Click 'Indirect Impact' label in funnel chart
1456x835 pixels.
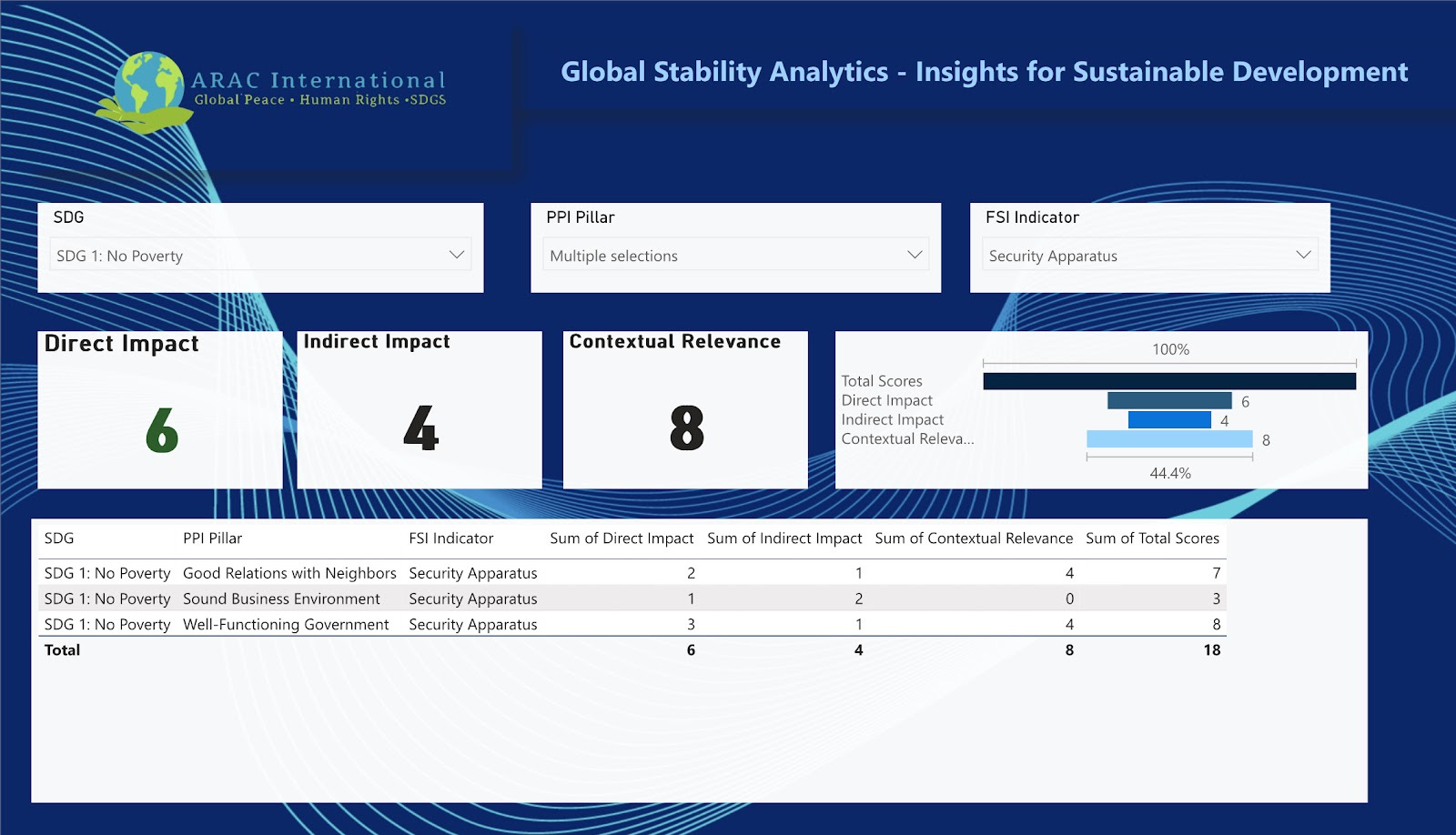tap(892, 419)
